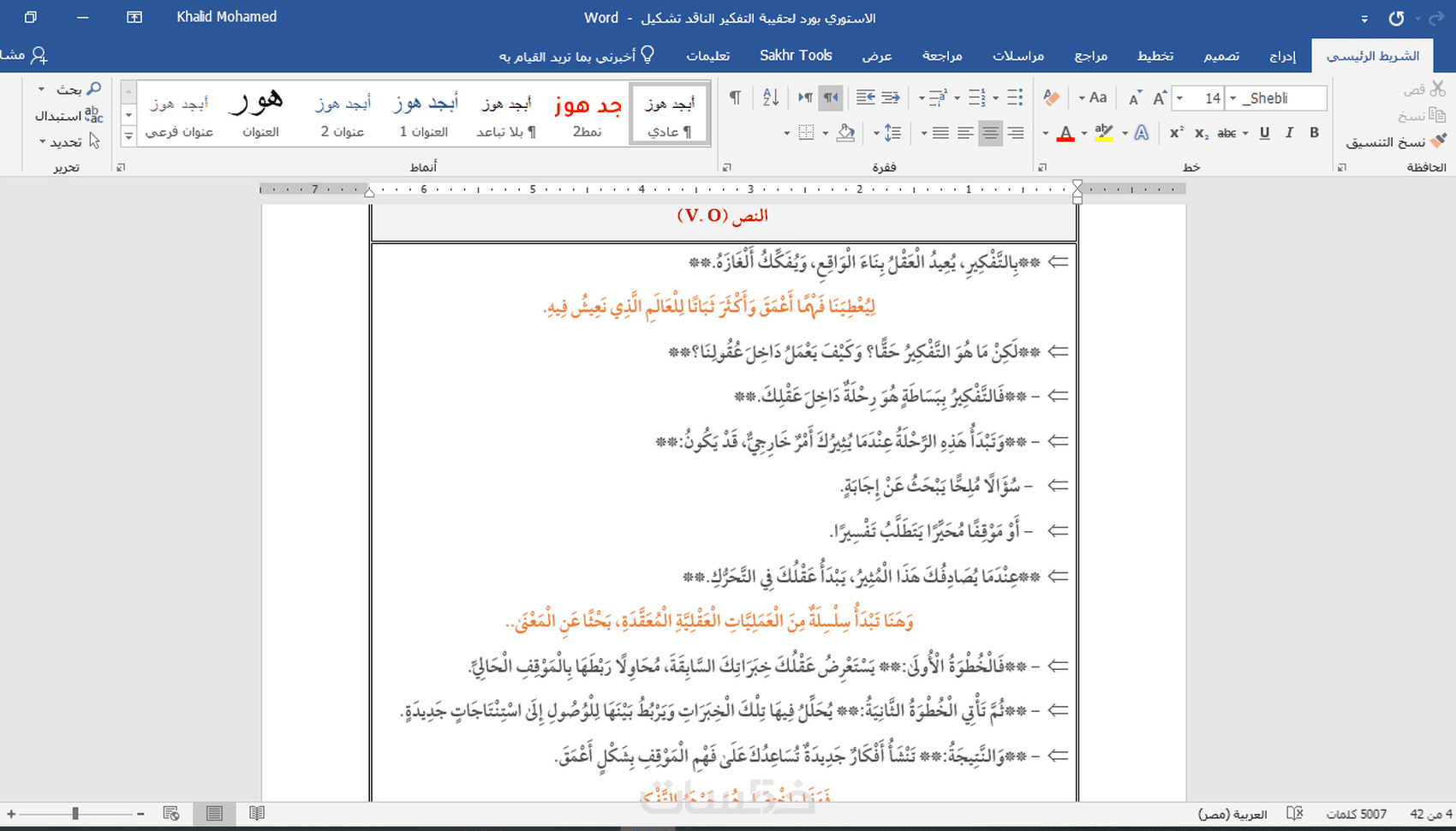Toggle underline formatting

click(x=1265, y=133)
